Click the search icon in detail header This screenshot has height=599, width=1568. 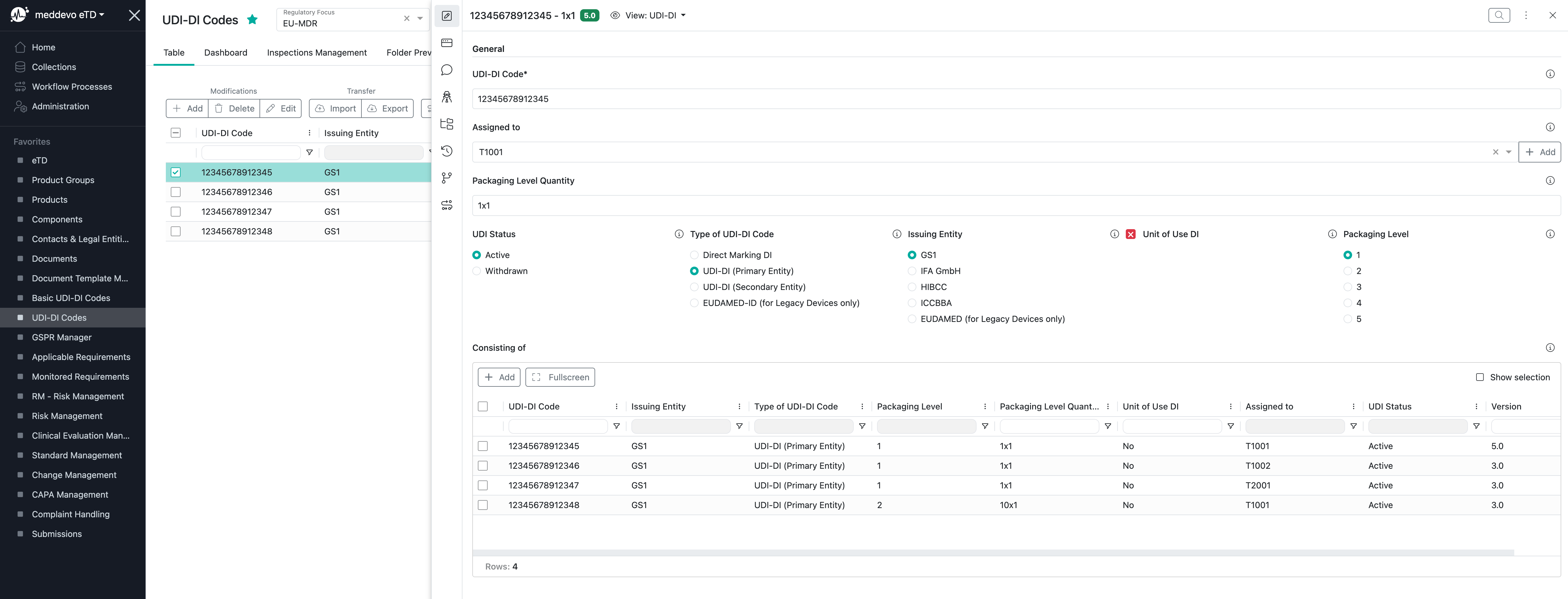[1499, 15]
